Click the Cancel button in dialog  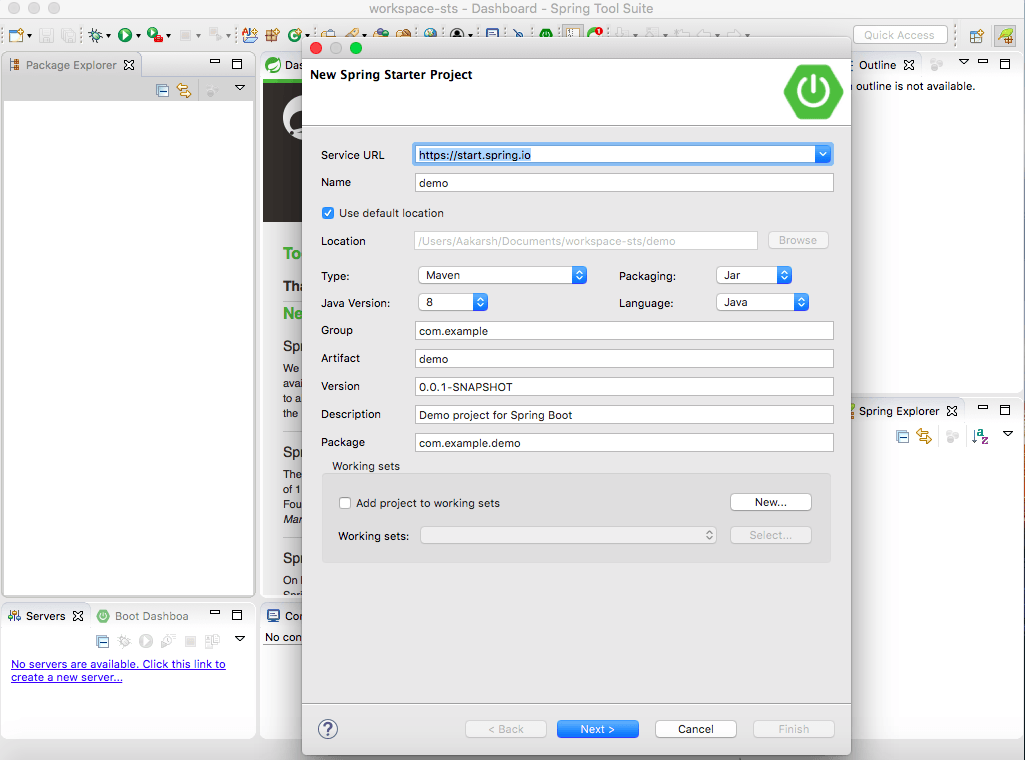[x=696, y=729]
